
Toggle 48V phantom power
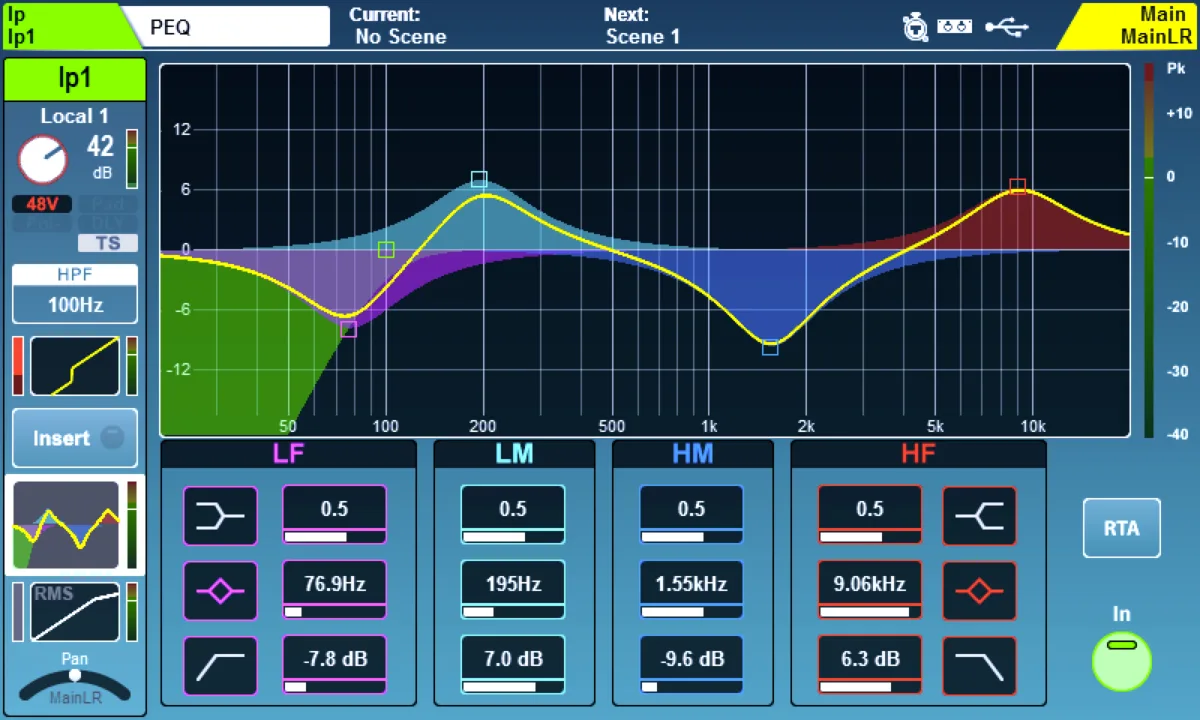pyautogui.click(x=42, y=204)
